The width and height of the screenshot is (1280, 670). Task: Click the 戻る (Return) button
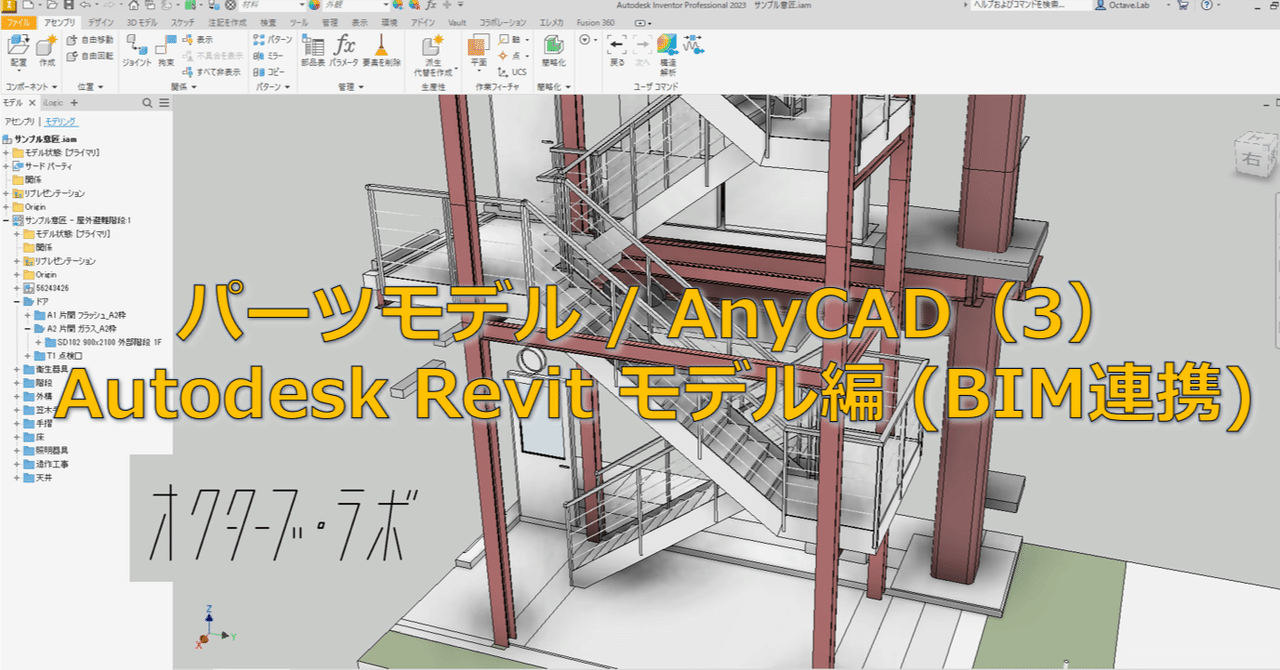coord(616,45)
